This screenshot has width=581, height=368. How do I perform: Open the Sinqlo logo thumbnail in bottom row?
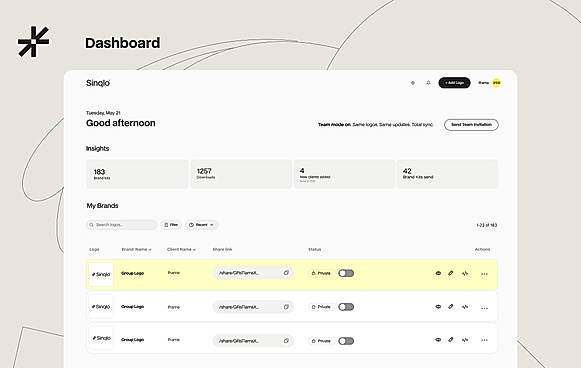tap(101, 338)
